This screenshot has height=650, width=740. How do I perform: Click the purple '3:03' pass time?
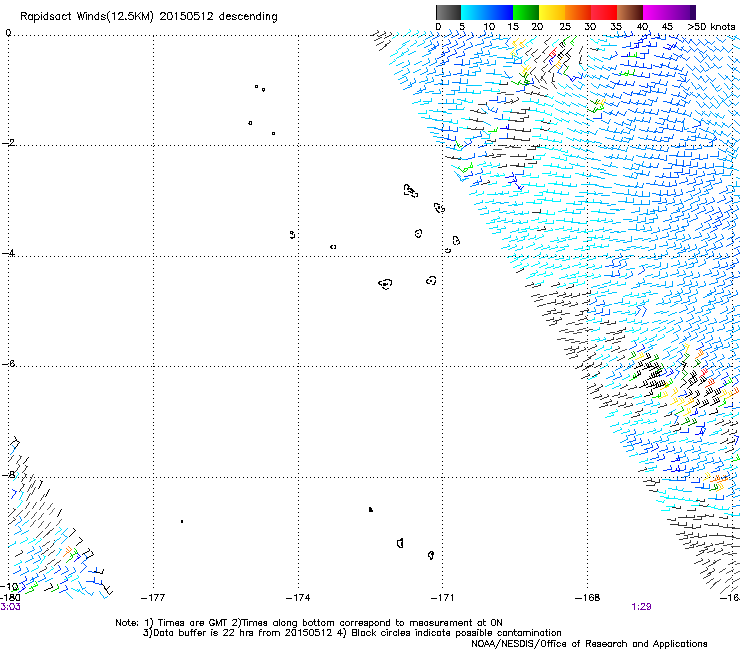click(x=10, y=607)
